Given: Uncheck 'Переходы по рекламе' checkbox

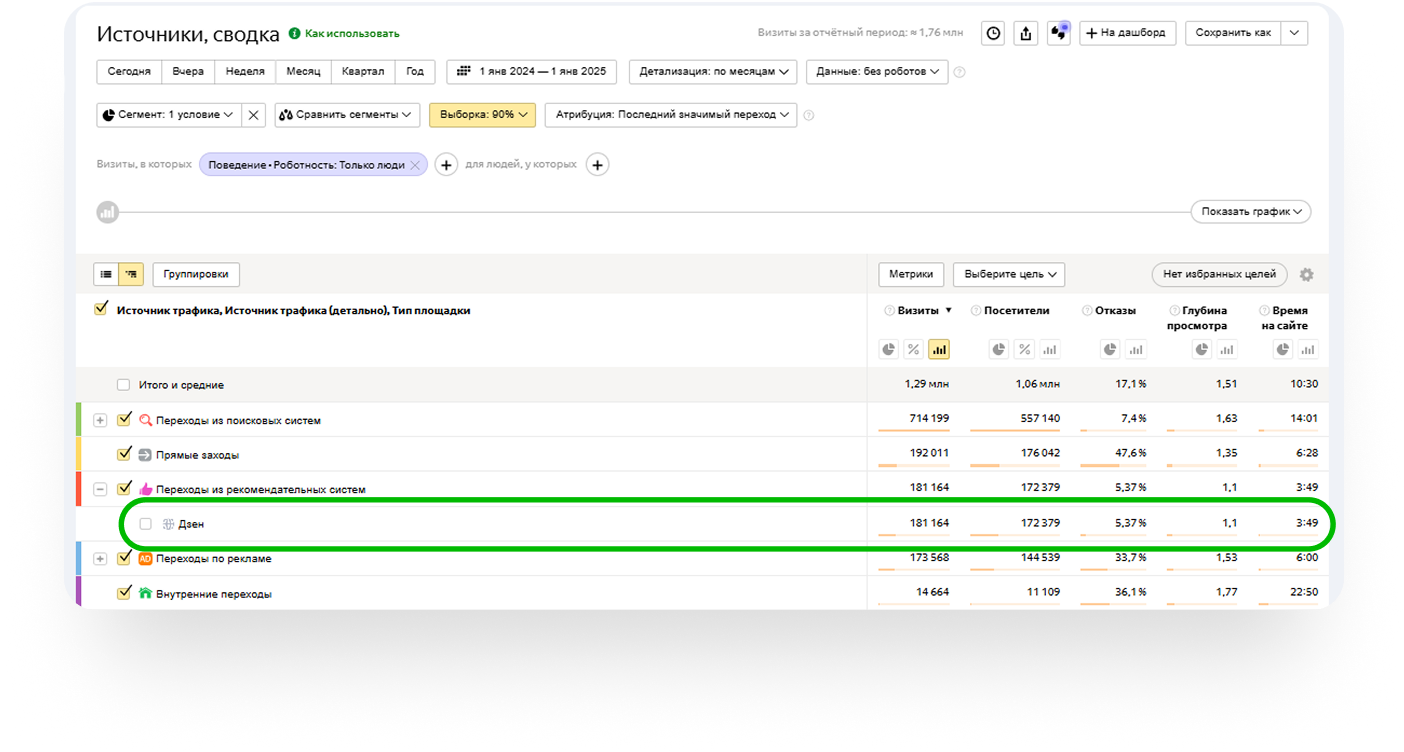Looking at the screenshot, I should (124, 558).
